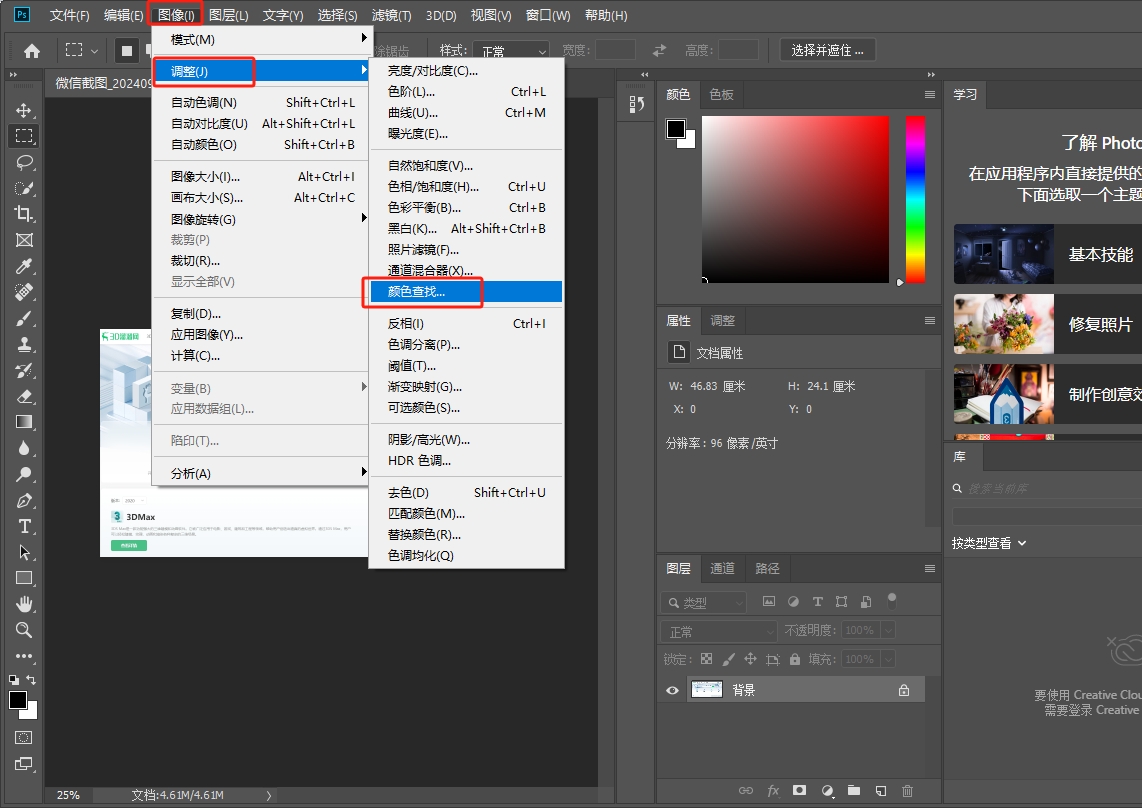The height and width of the screenshot is (808, 1142).
Task: Select the Move tool in toolbar
Action: pyautogui.click(x=24, y=110)
